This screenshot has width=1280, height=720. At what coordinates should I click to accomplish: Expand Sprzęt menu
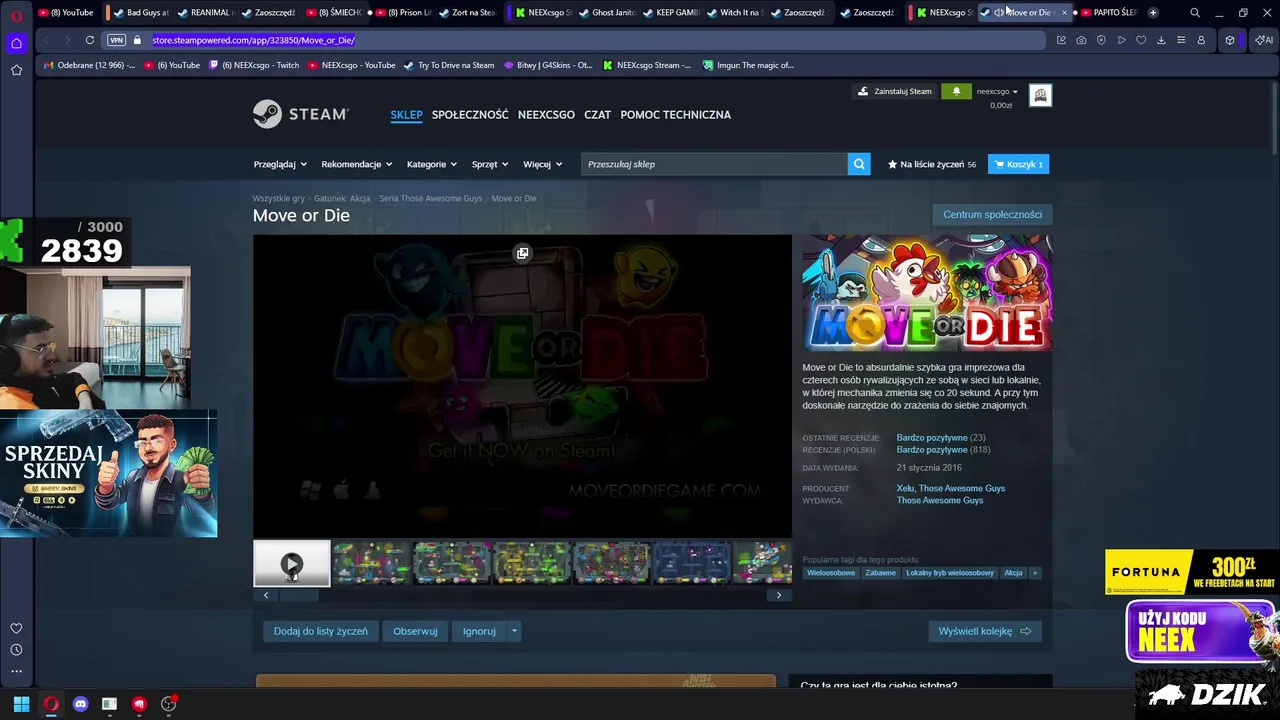[x=490, y=164]
